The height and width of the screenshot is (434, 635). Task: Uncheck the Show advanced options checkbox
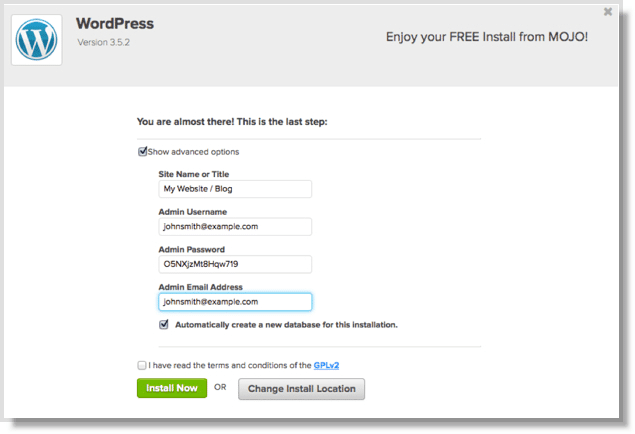click(x=143, y=152)
